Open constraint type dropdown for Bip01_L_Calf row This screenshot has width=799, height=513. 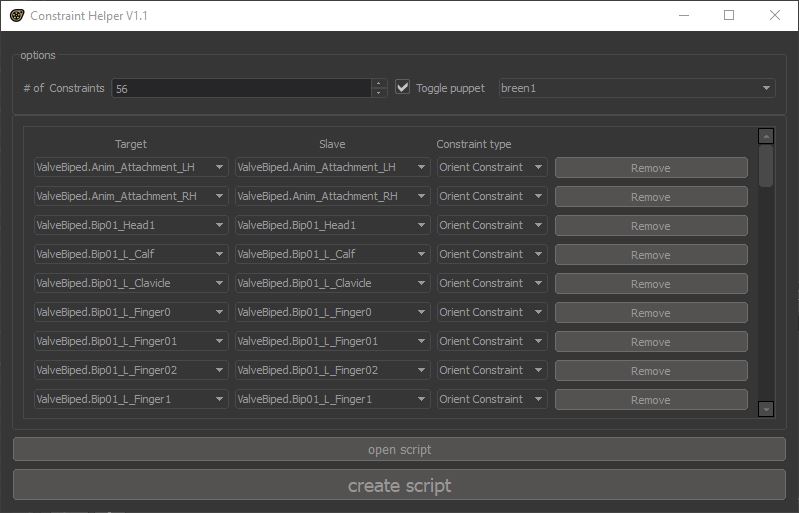[491, 254]
